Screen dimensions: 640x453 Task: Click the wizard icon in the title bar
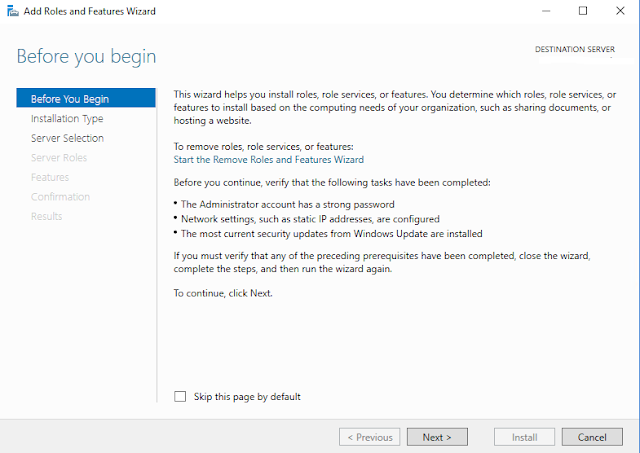click(13, 11)
